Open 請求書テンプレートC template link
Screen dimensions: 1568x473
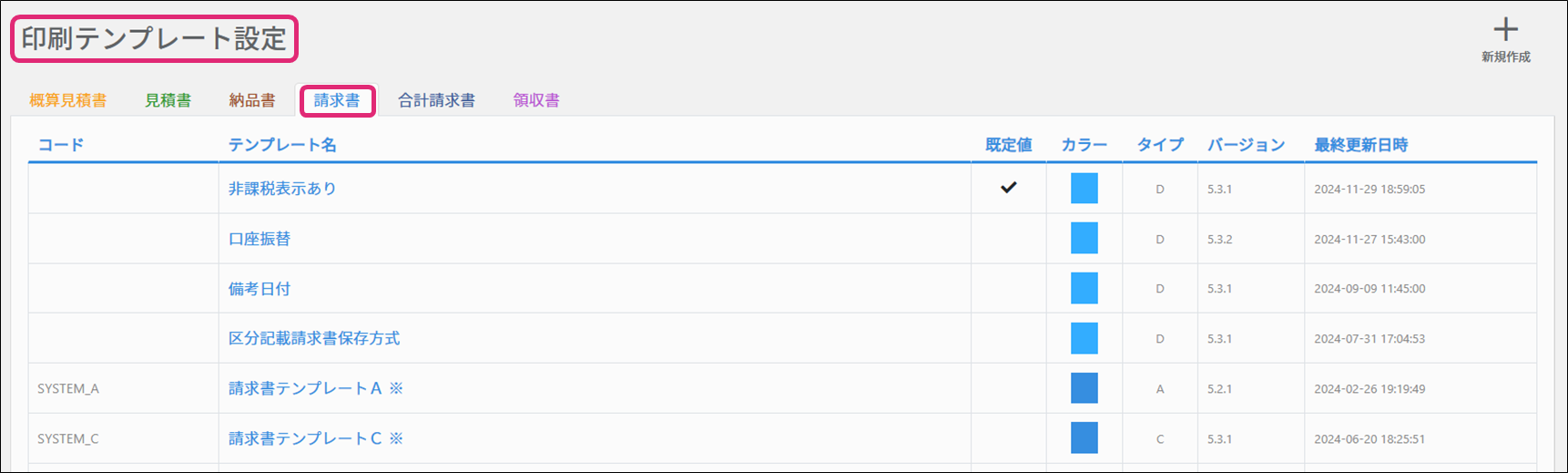316,438
